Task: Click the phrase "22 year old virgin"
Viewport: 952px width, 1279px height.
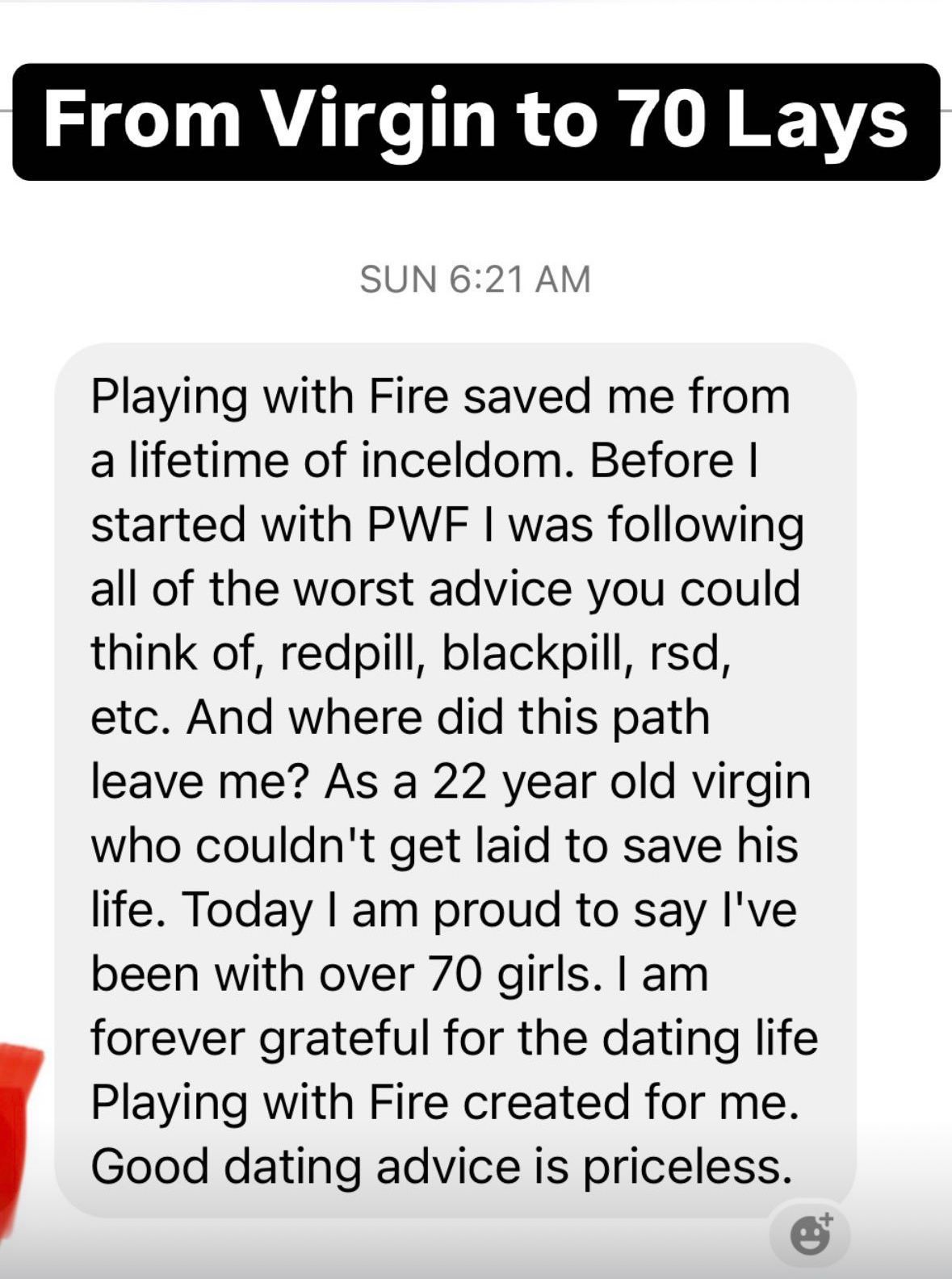Action: tap(621, 781)
